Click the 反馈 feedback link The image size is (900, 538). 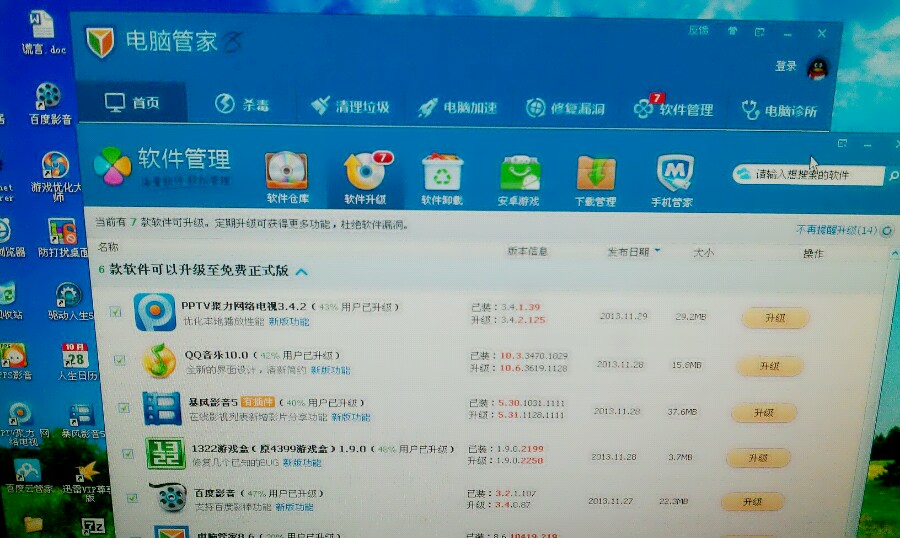(x=699, y=30)
